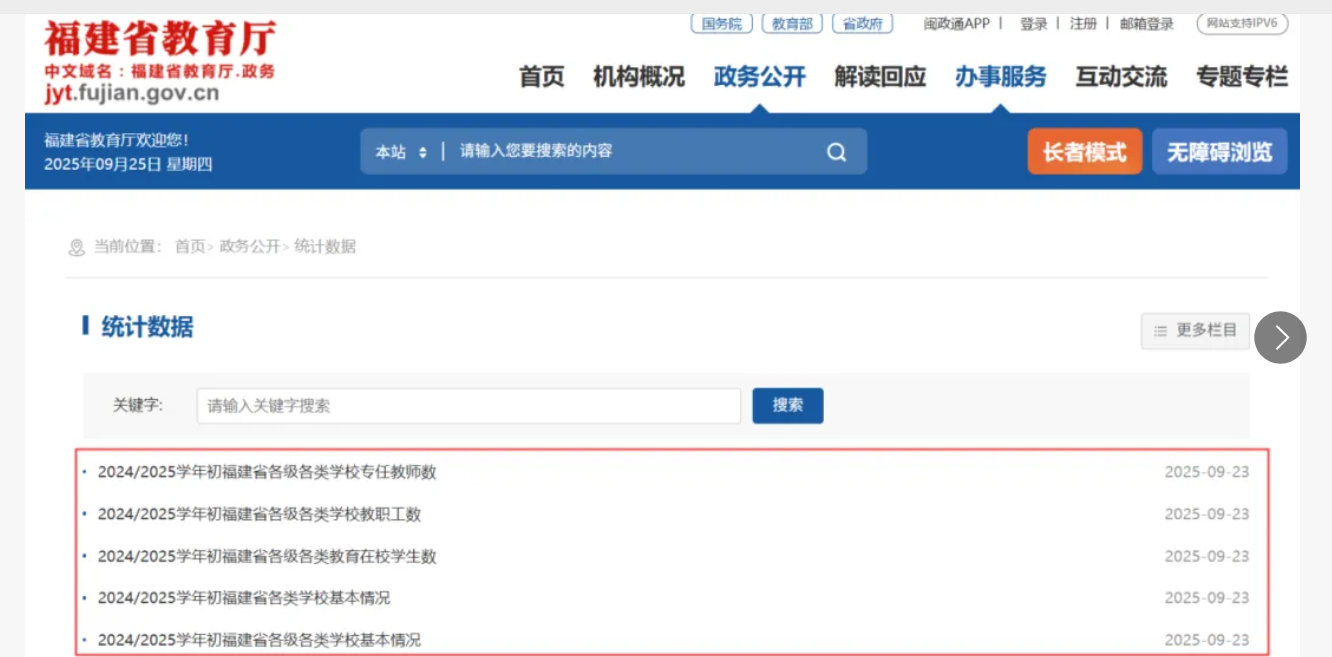Click the 国务院 top link
1332x657 pixels.
pyautogui.click(x=721, y=24)
